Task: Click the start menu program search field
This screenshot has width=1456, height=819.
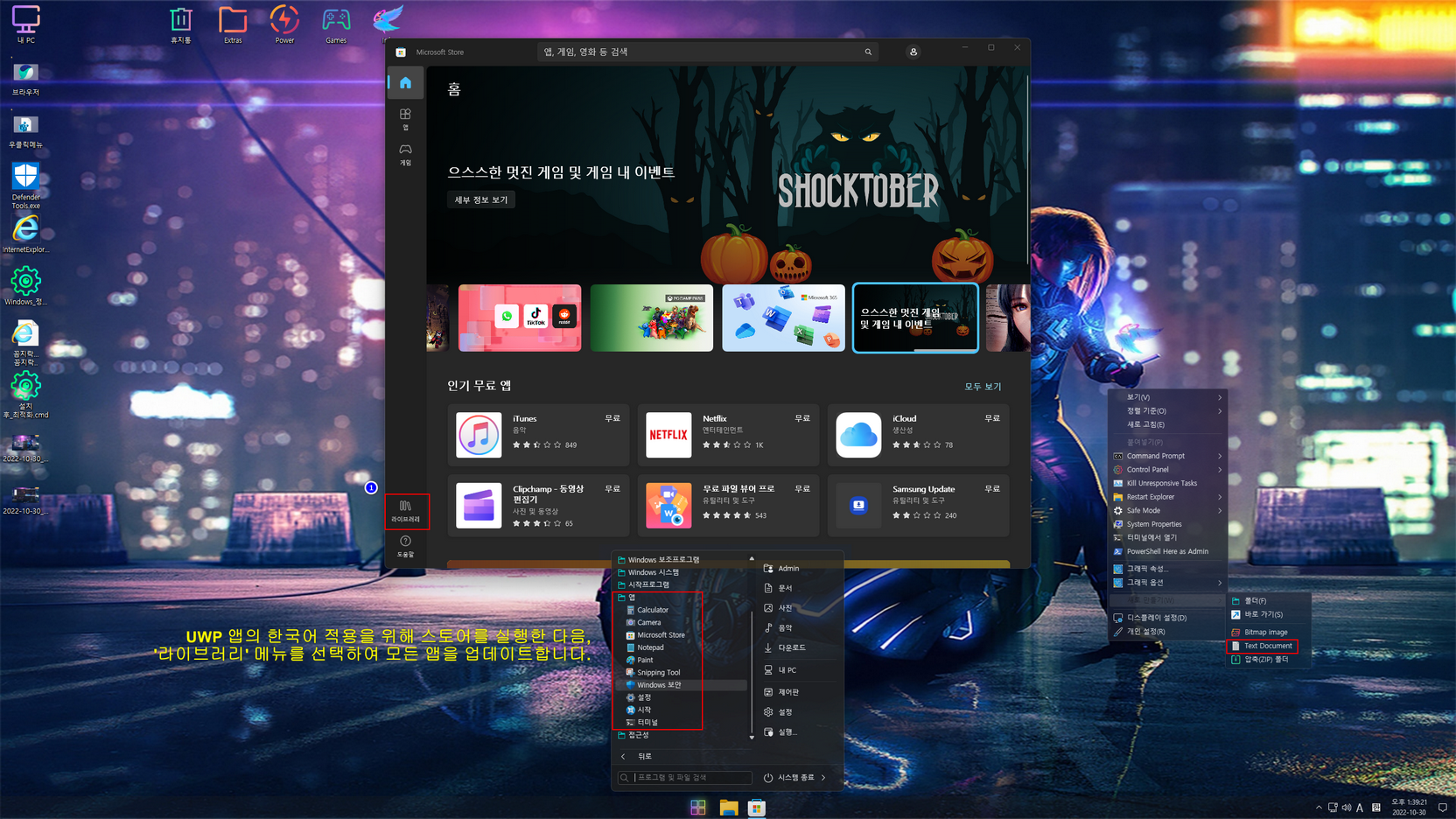Action: click(685, 777)
